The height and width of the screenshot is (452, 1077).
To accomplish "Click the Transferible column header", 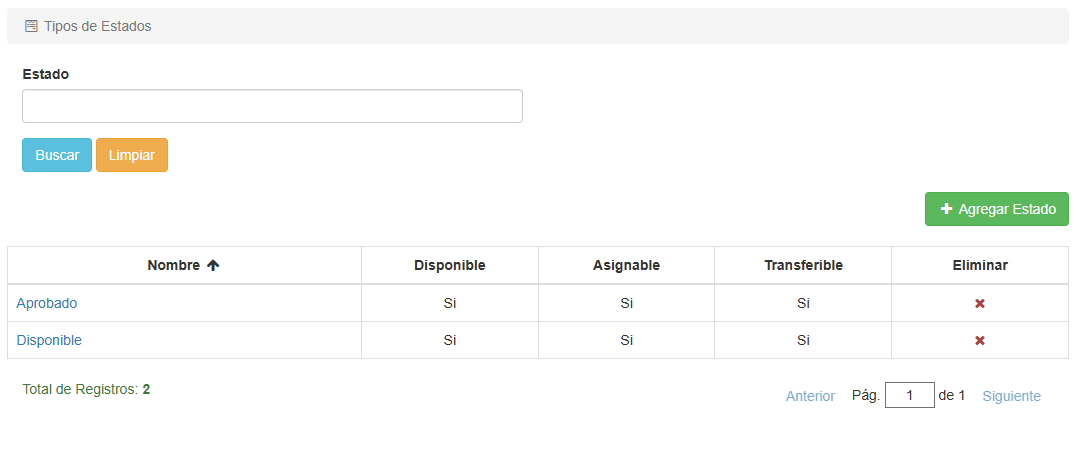I will tap(803, 265).
